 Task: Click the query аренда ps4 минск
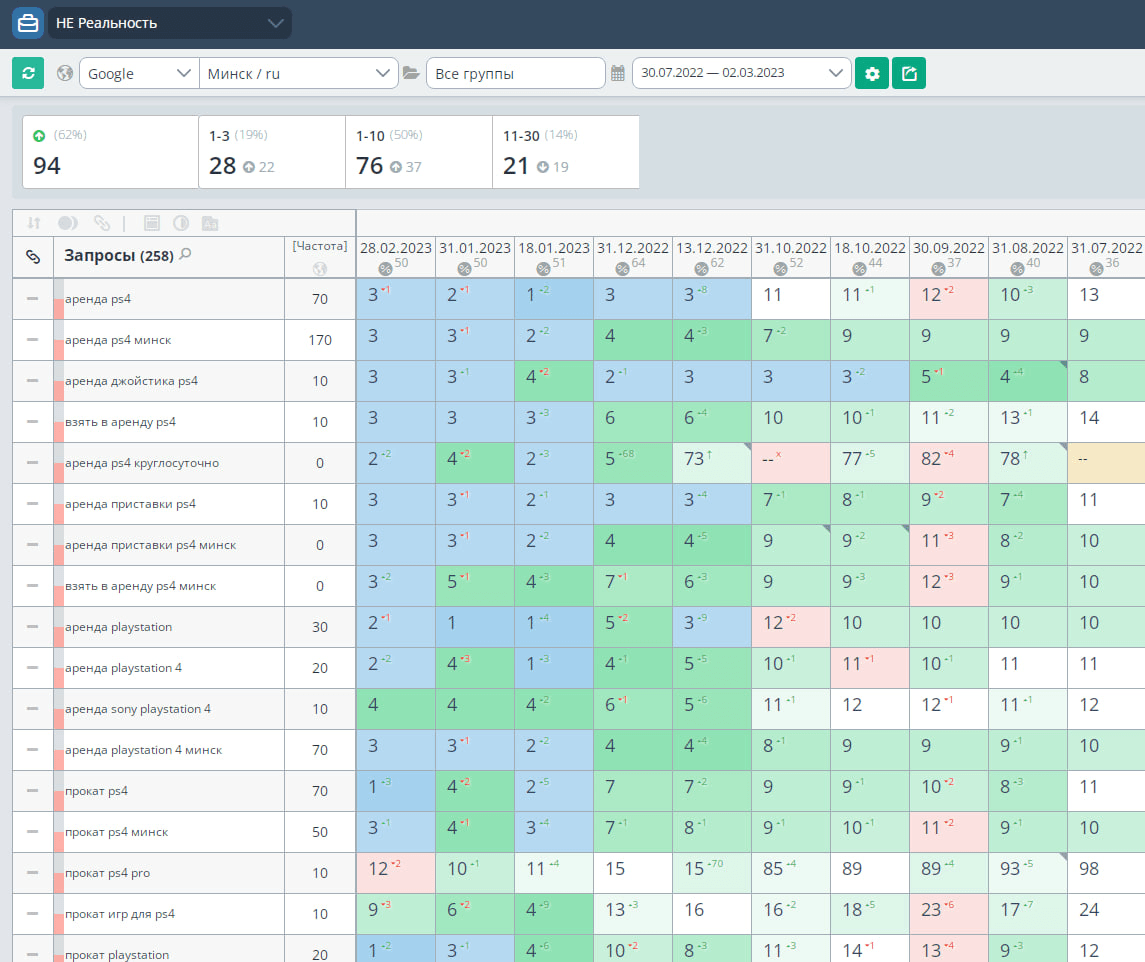pos(118,340)
